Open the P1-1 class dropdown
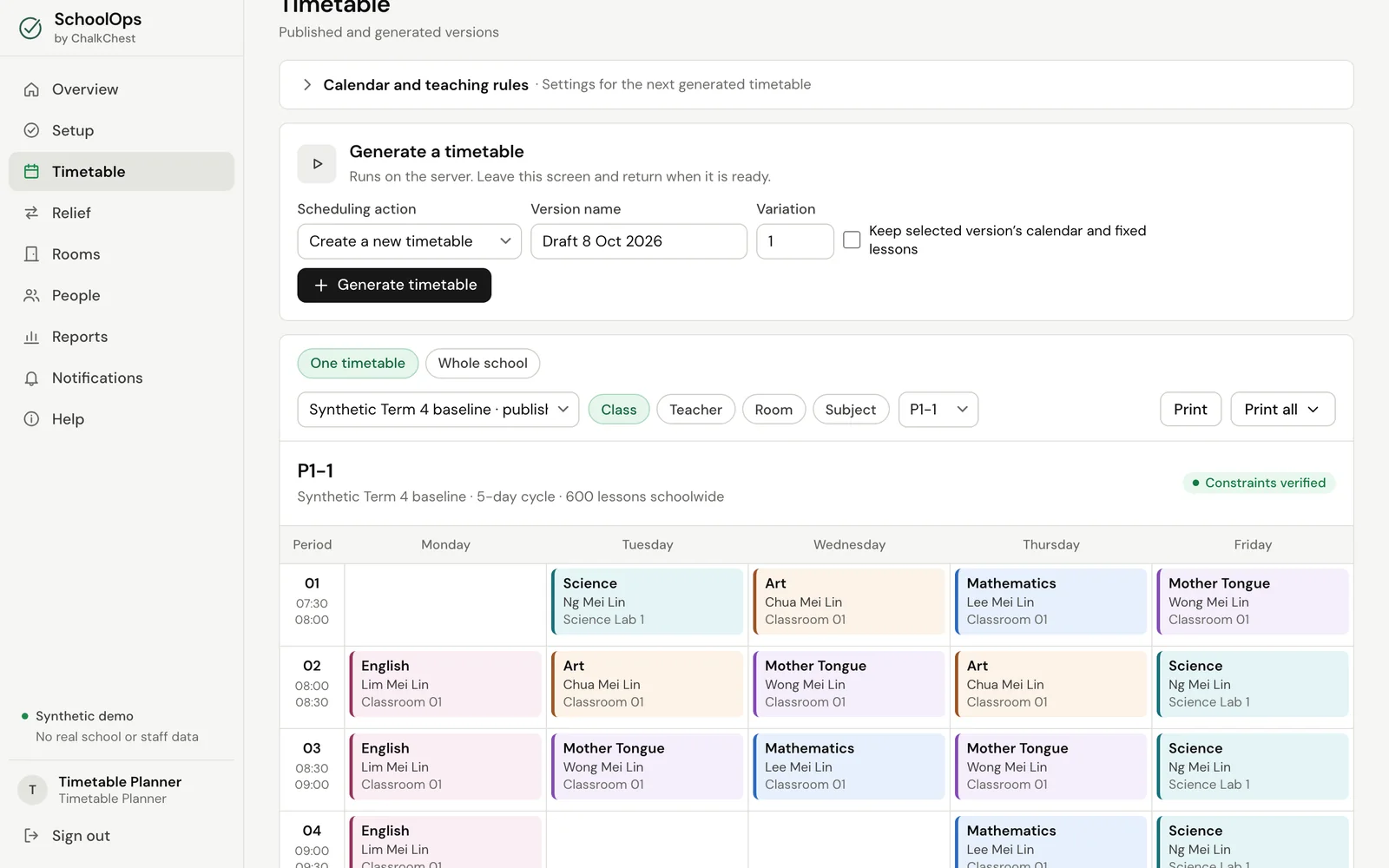The width and height of the screenshot is (1389, 868). pos(938,410)
